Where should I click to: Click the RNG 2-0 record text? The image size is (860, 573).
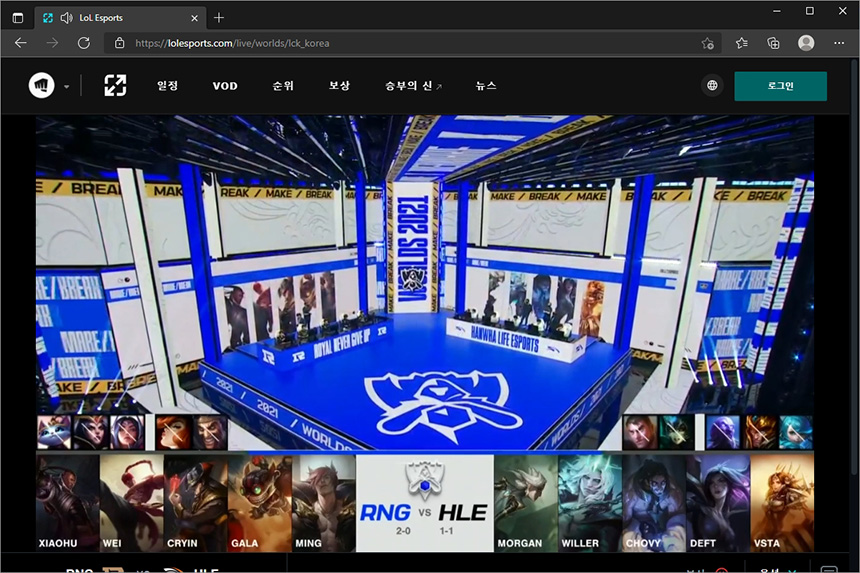[x=403, y=531]
